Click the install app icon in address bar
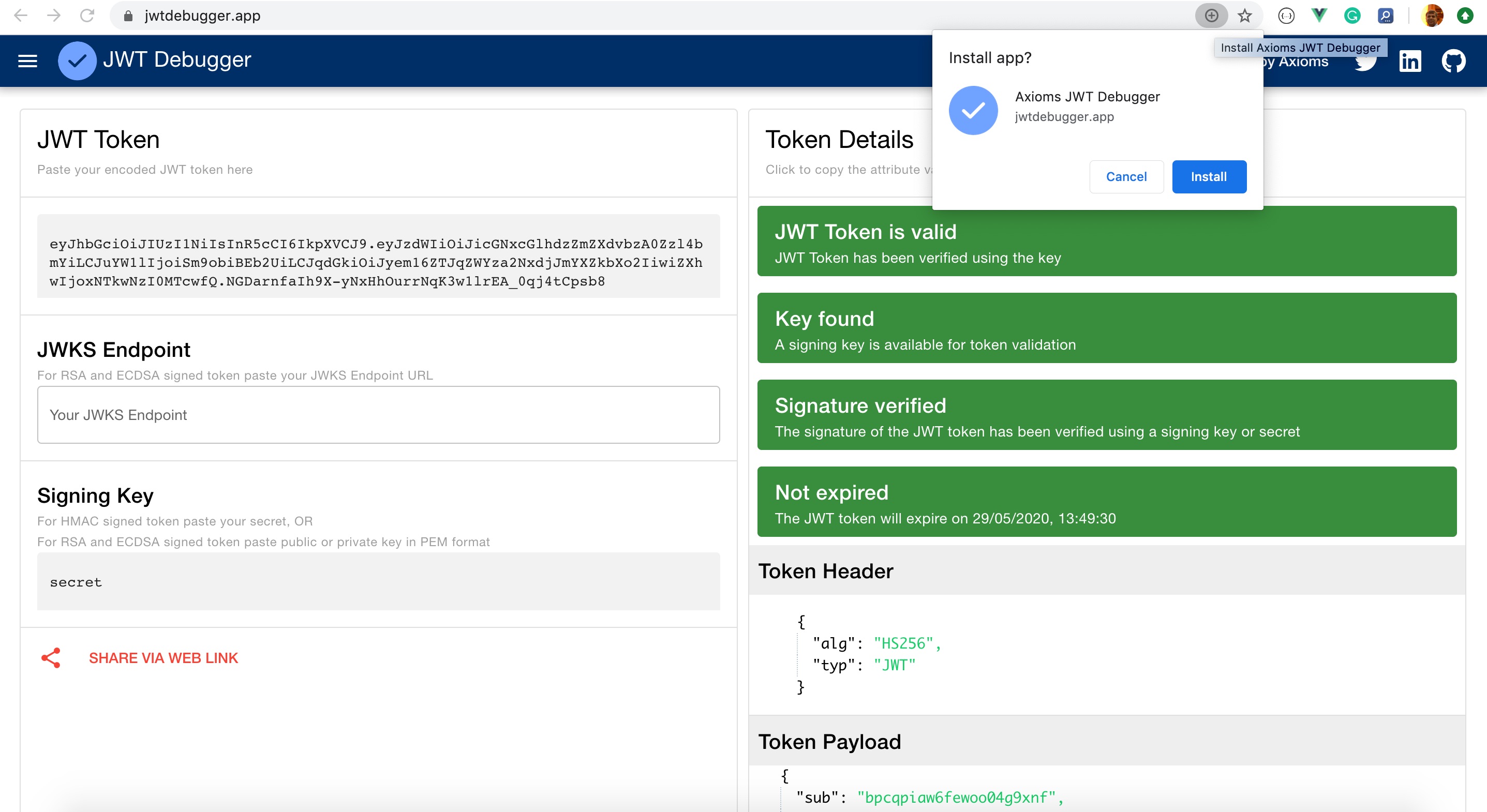 coord(1211,16)
